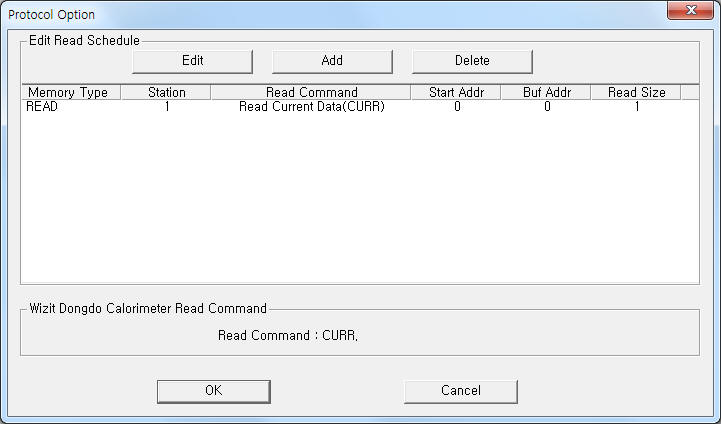Select the Start Addr column header
The height and width of the screenshot is (424, 721).
click(x=456, y=92)
